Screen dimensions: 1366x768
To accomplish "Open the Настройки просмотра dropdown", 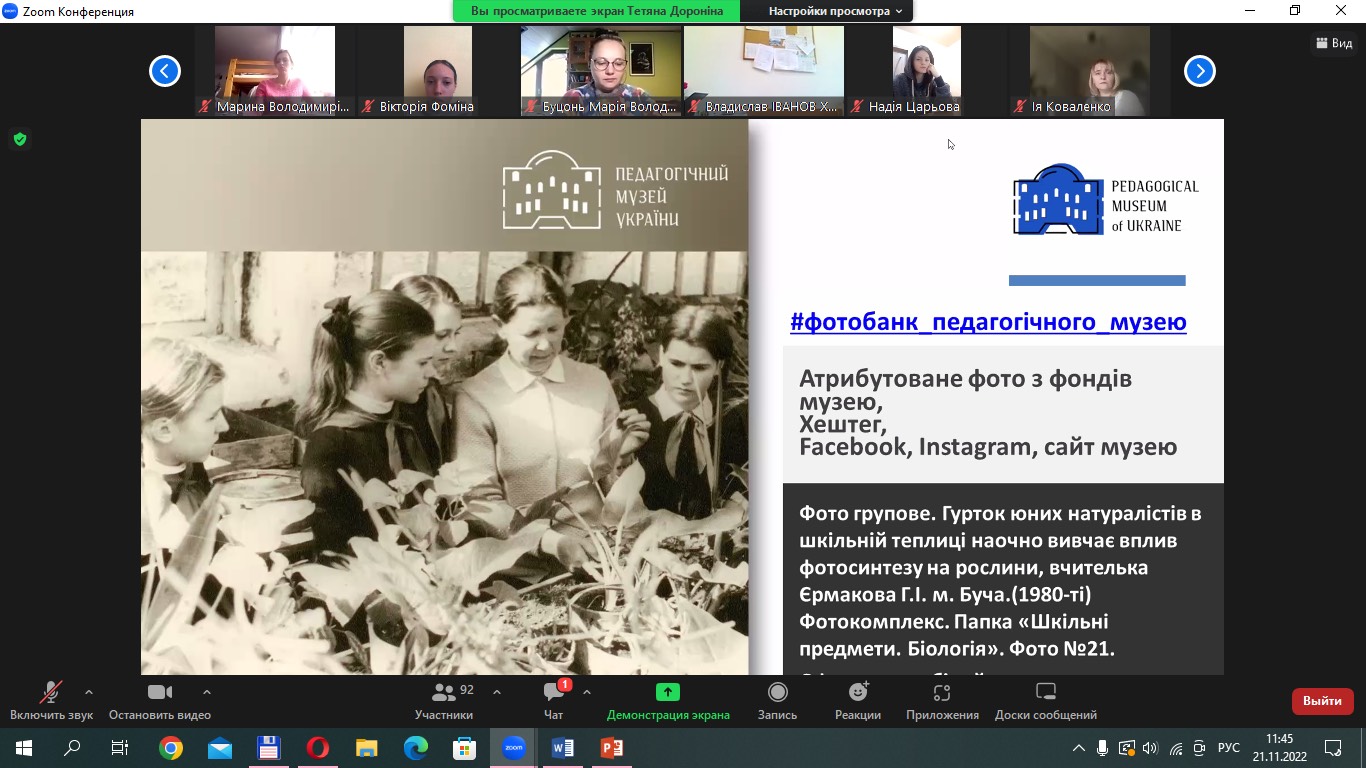I will (834, 11).
